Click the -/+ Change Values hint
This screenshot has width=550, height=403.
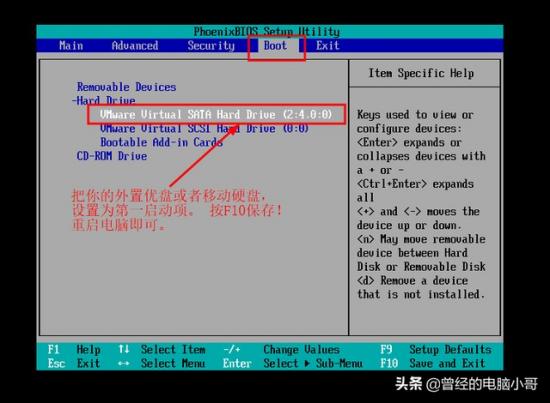click(x=281, y=349)
